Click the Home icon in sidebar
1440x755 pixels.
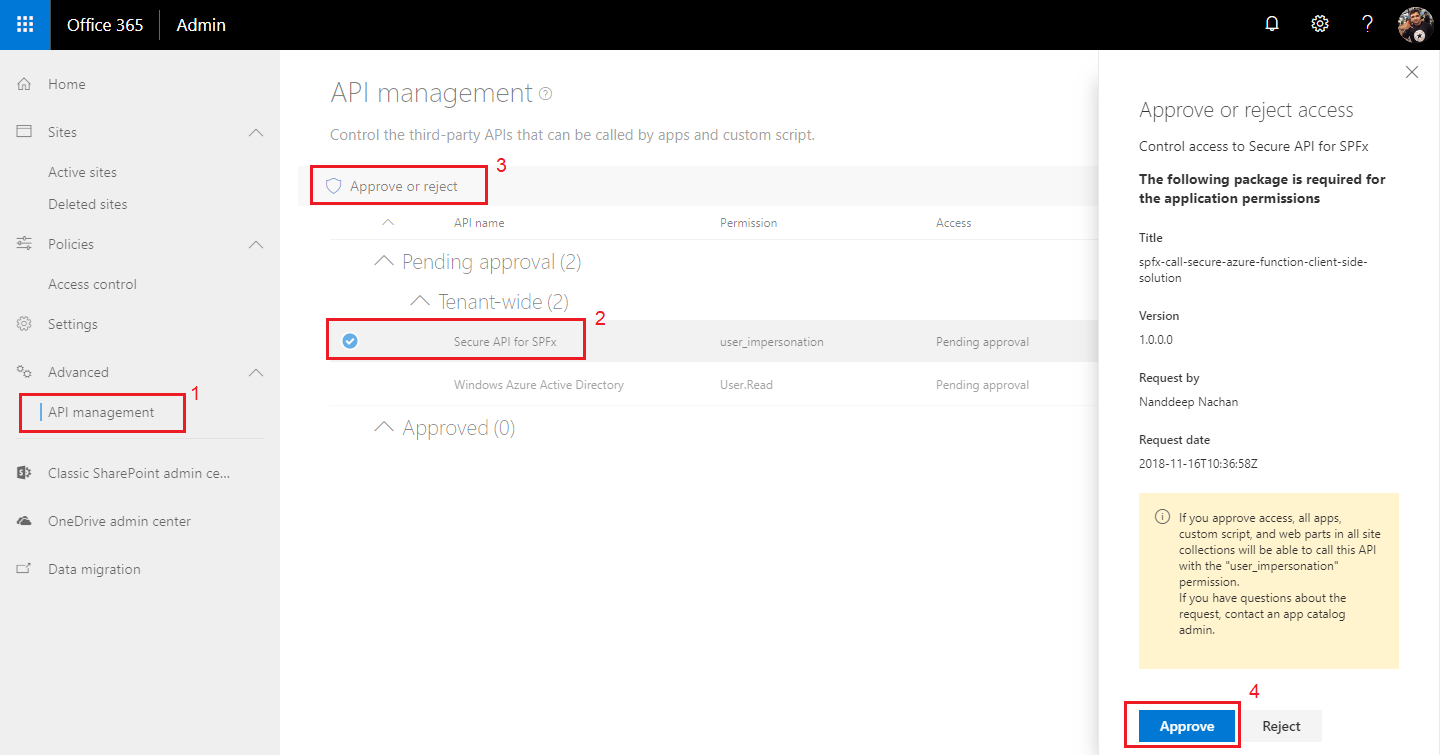[x=25, y=85]
